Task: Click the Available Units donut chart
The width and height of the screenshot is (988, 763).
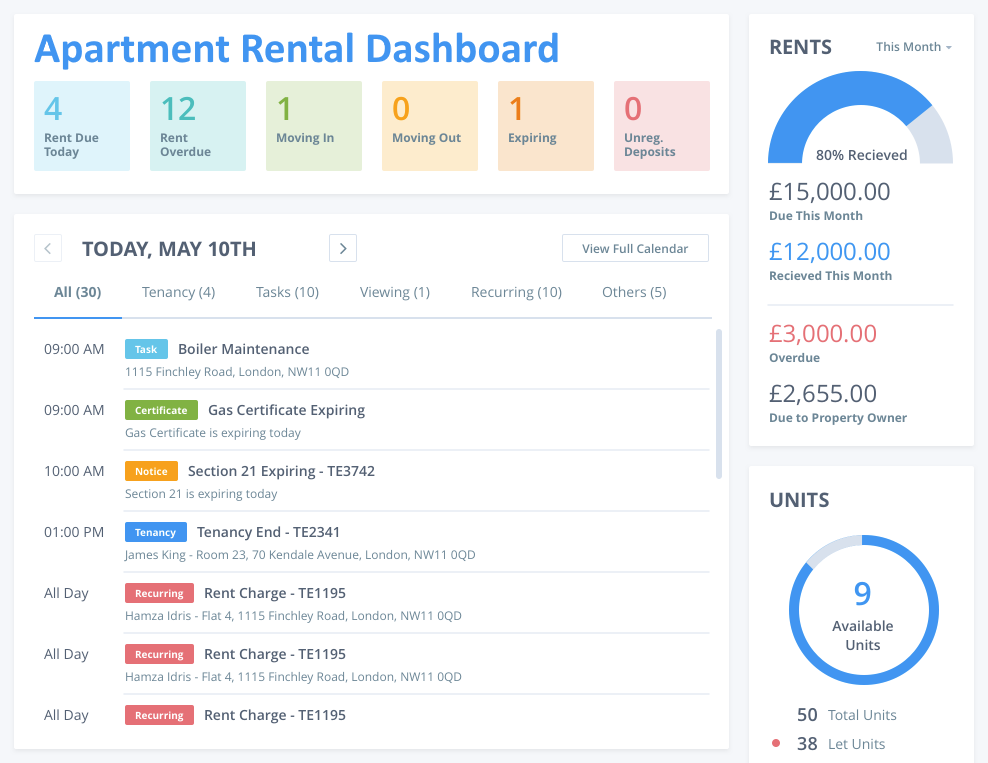Action: (863, 610)
